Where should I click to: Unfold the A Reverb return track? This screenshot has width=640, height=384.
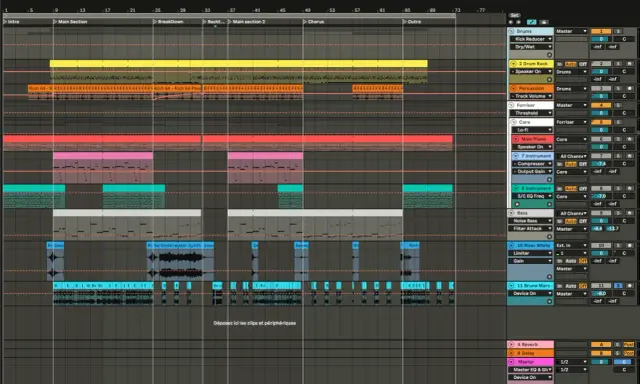tap(511, 344)
